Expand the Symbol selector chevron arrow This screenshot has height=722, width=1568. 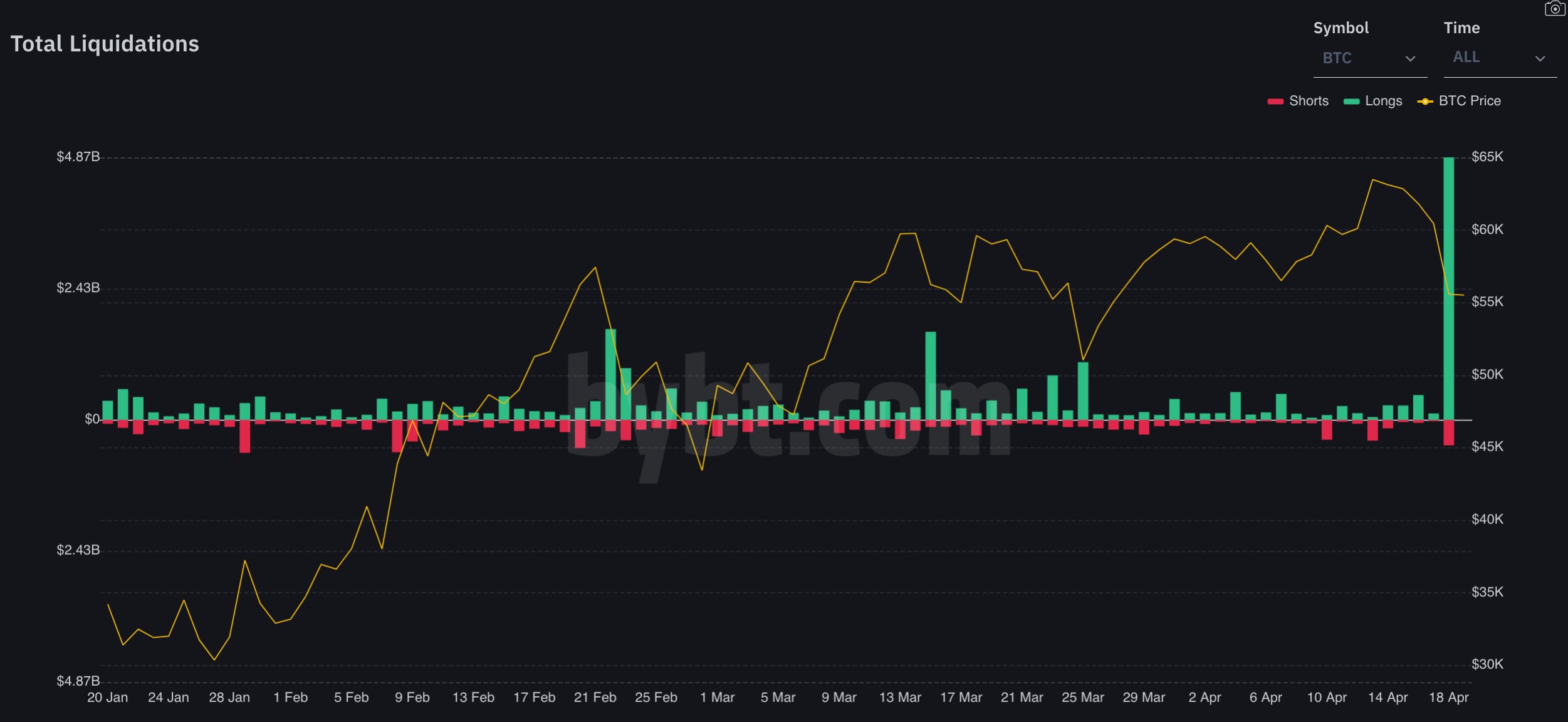pos(1410,59)
